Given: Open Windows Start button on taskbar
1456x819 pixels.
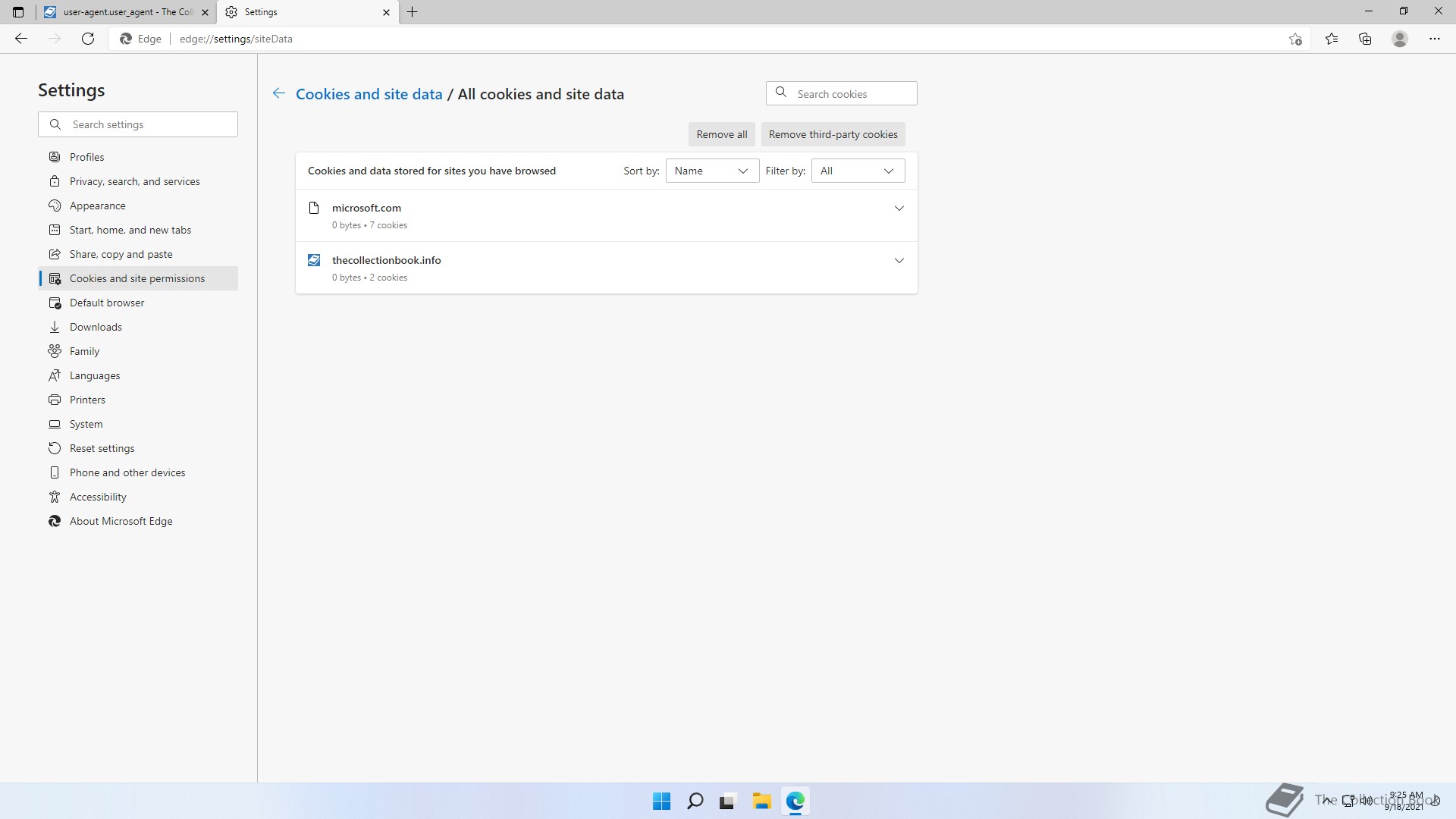Looking at the screenshot, I should 661,801.
